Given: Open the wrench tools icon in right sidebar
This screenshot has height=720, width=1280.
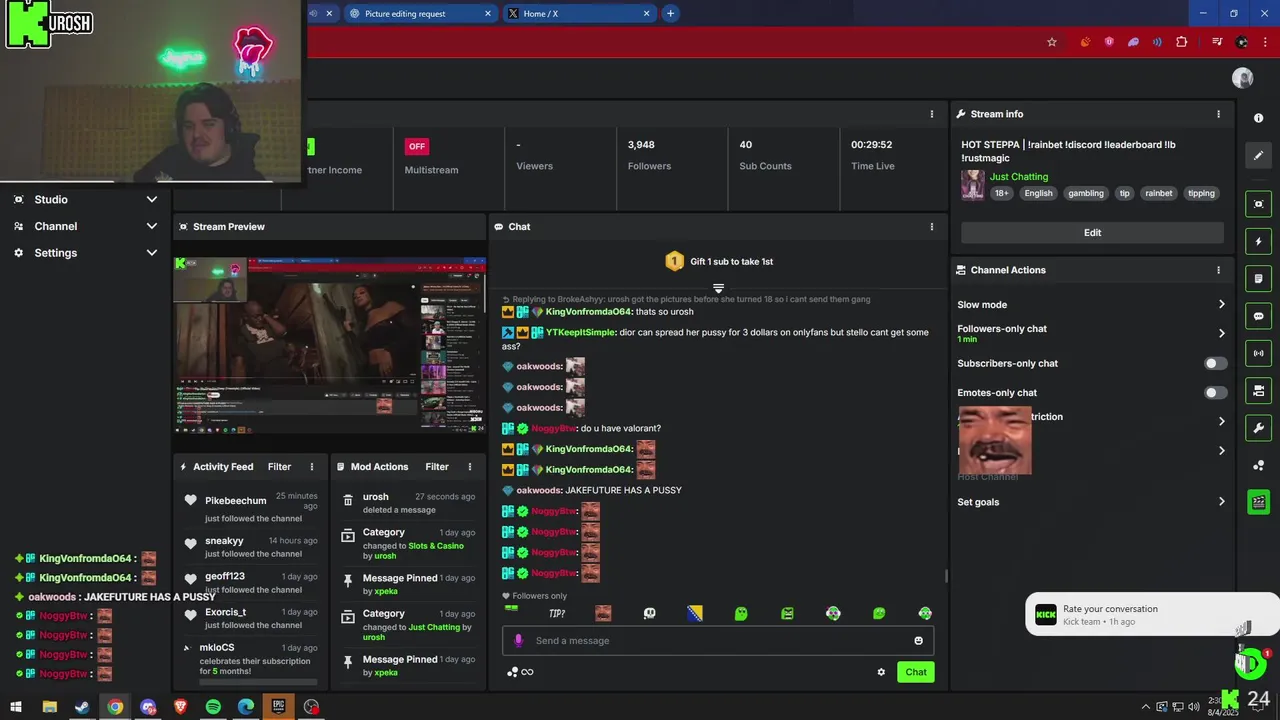Looking at the screenshot, I should click(1258, 428).
